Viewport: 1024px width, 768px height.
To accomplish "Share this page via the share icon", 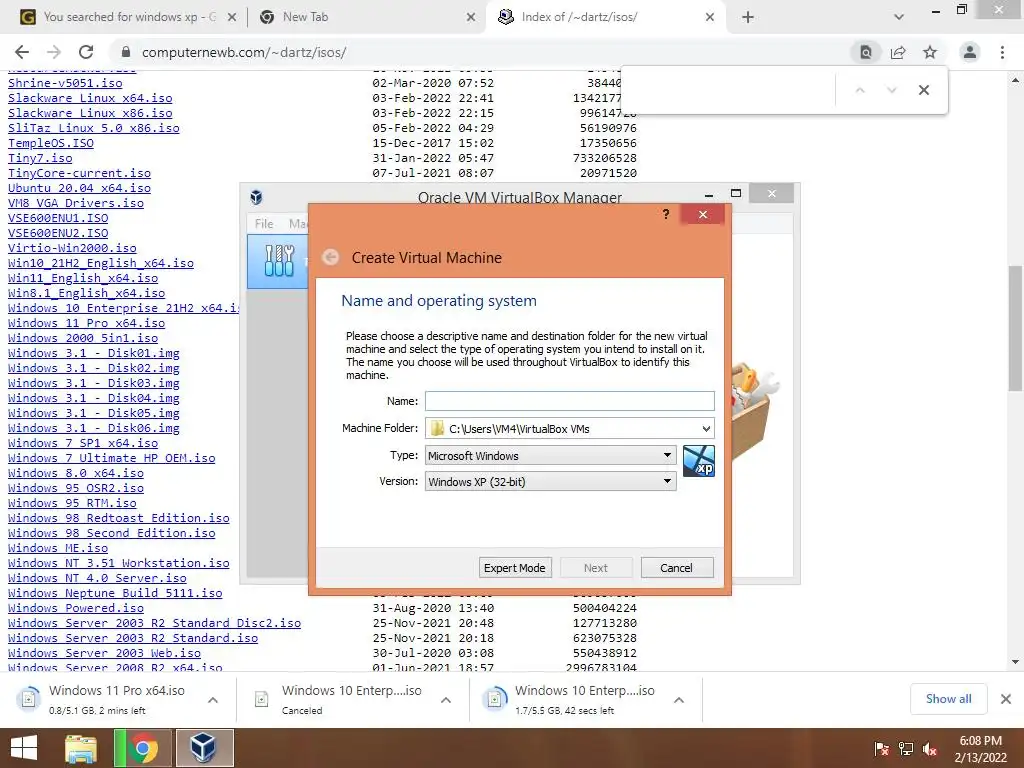I will pos(898,52).
